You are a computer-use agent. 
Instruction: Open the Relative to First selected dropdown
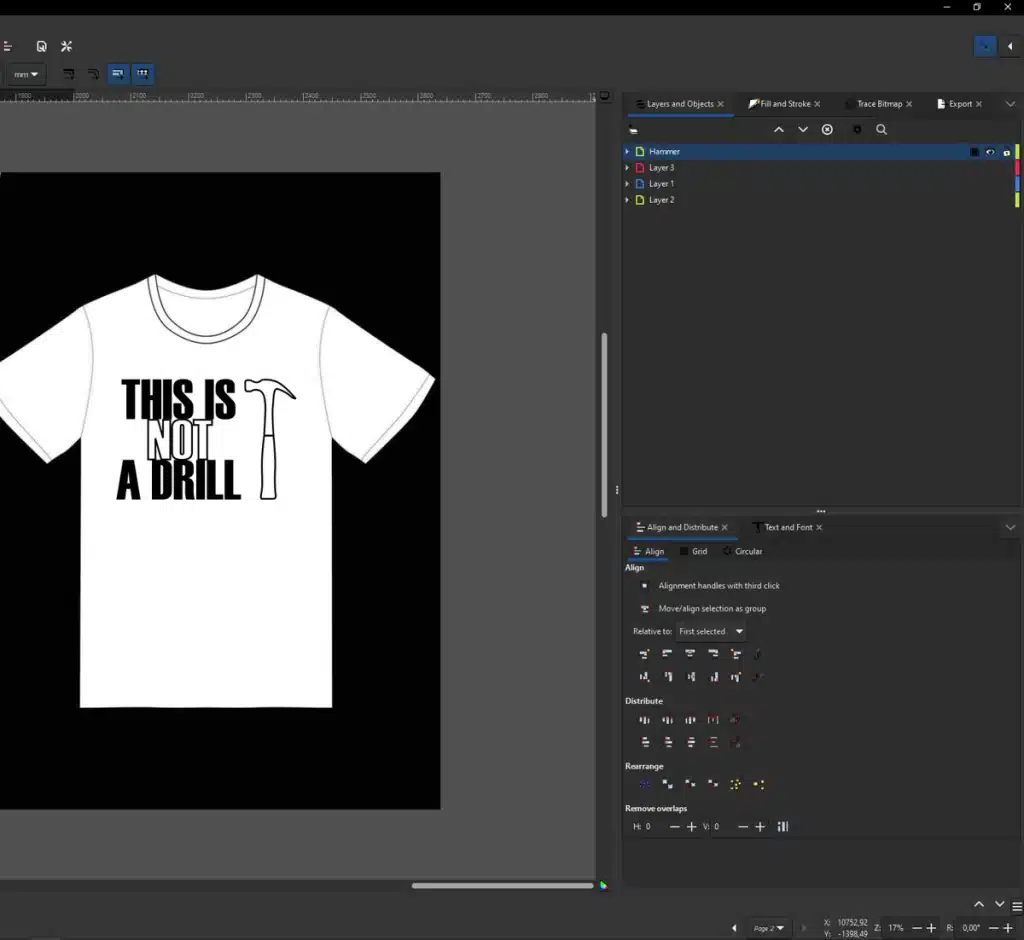[711, 632]
